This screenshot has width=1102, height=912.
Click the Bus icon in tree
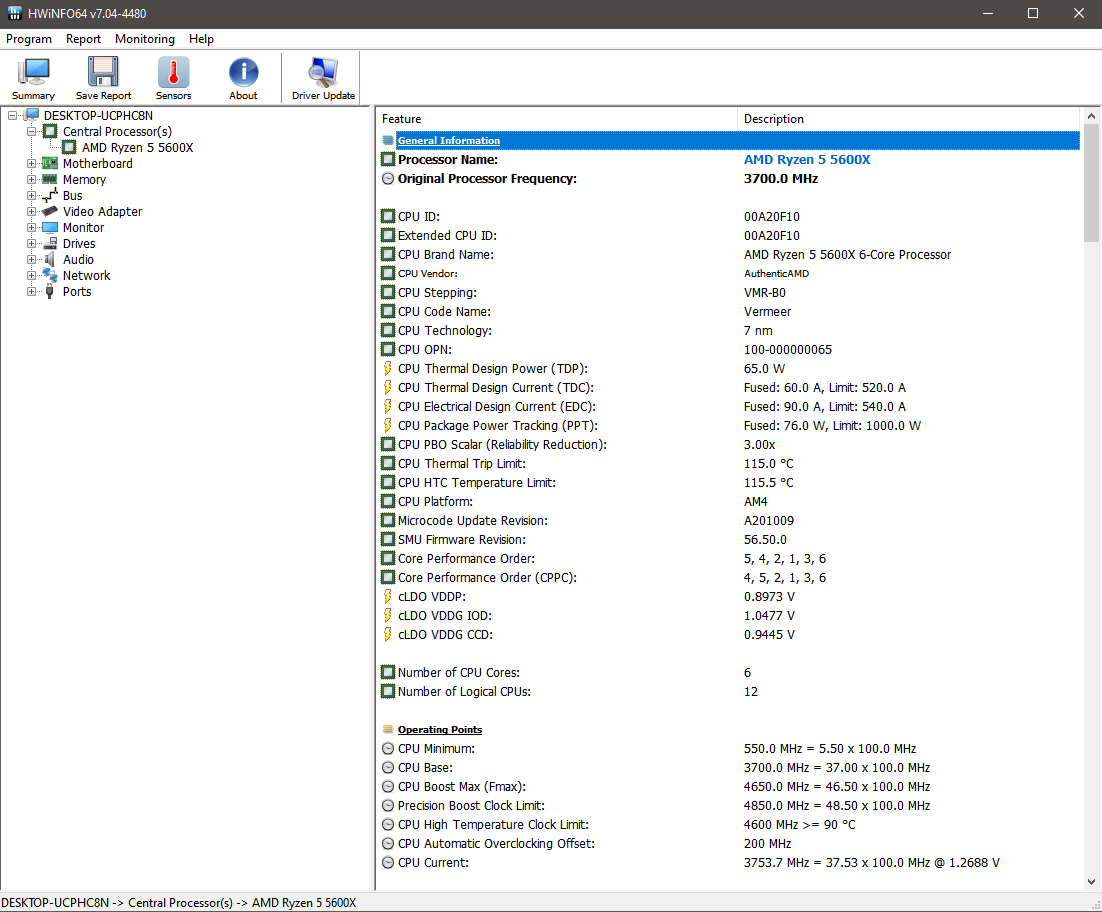(50, 195)
